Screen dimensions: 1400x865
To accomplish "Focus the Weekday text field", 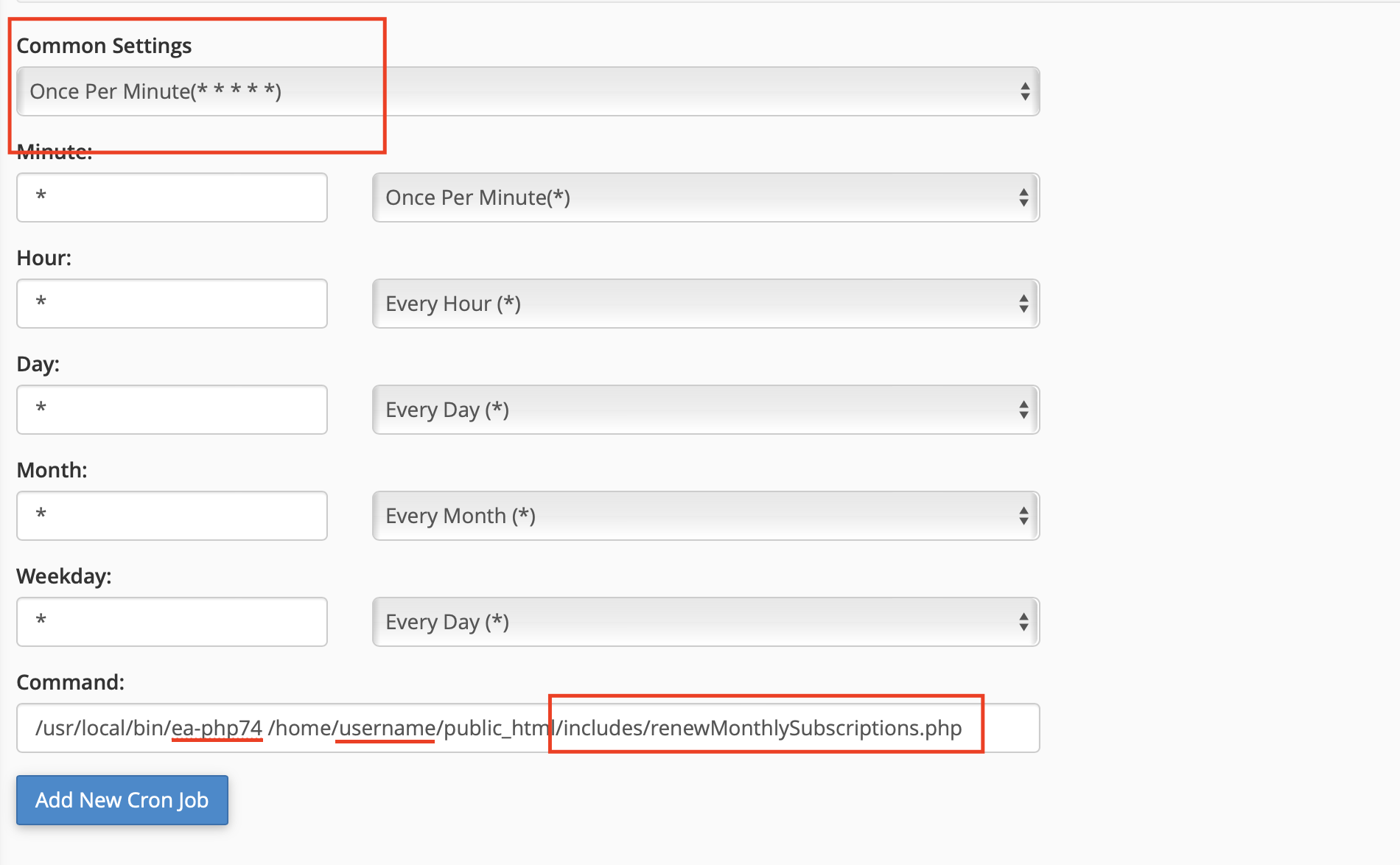I will 172,622.
